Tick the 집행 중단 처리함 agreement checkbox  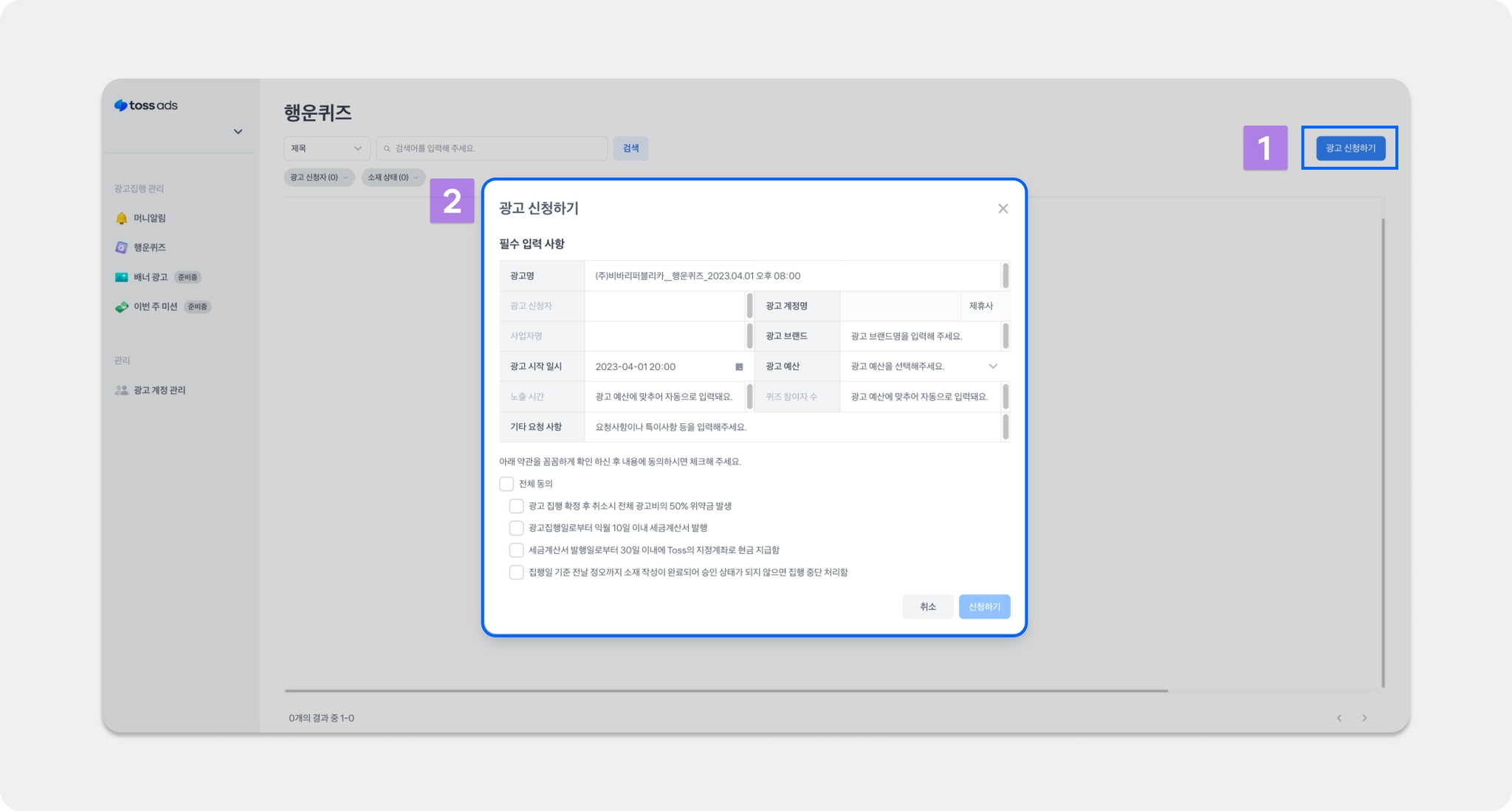517,572
